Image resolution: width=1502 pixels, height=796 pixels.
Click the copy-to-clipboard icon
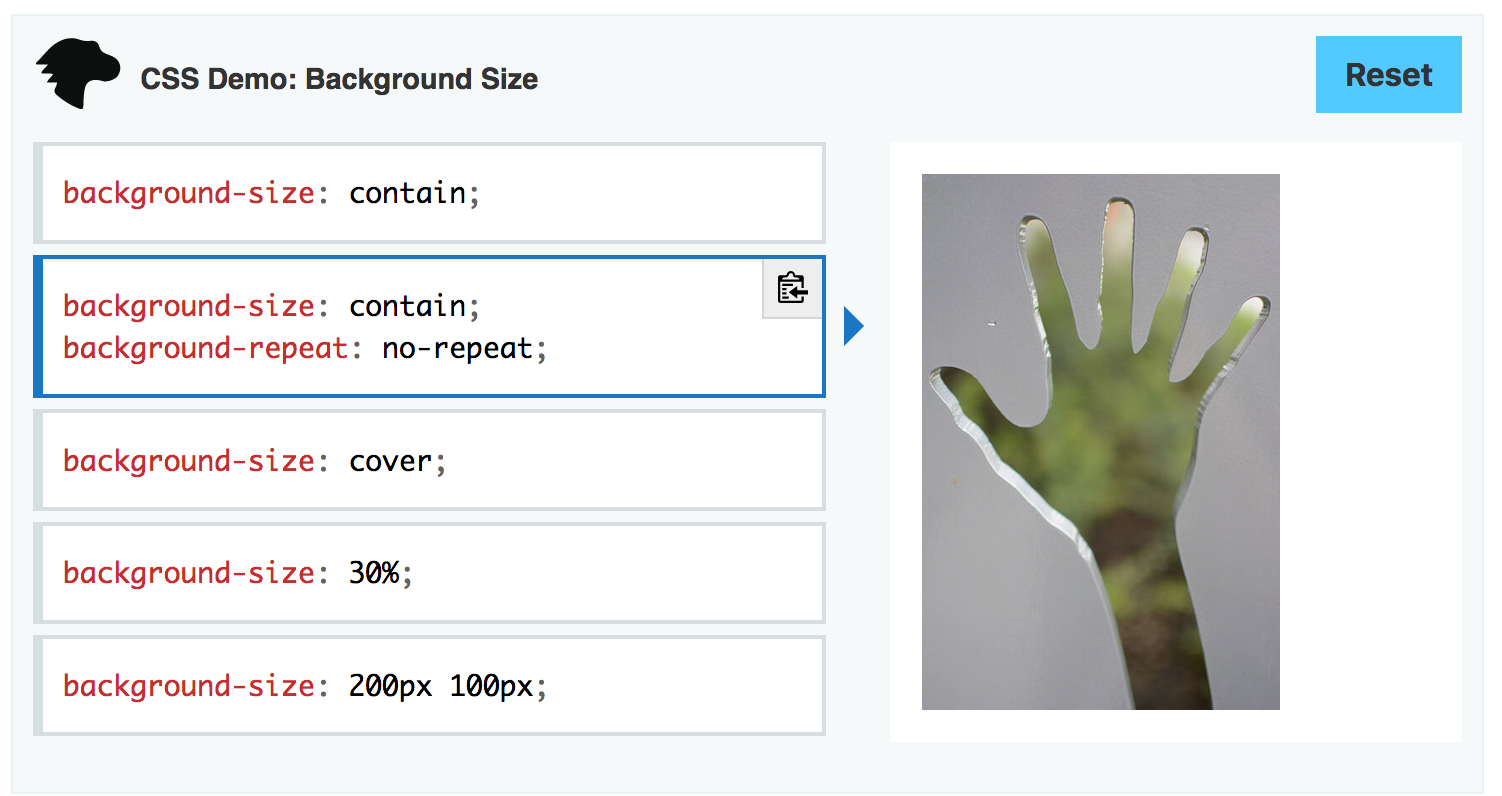pyautogui.click(x=792, y=288)
